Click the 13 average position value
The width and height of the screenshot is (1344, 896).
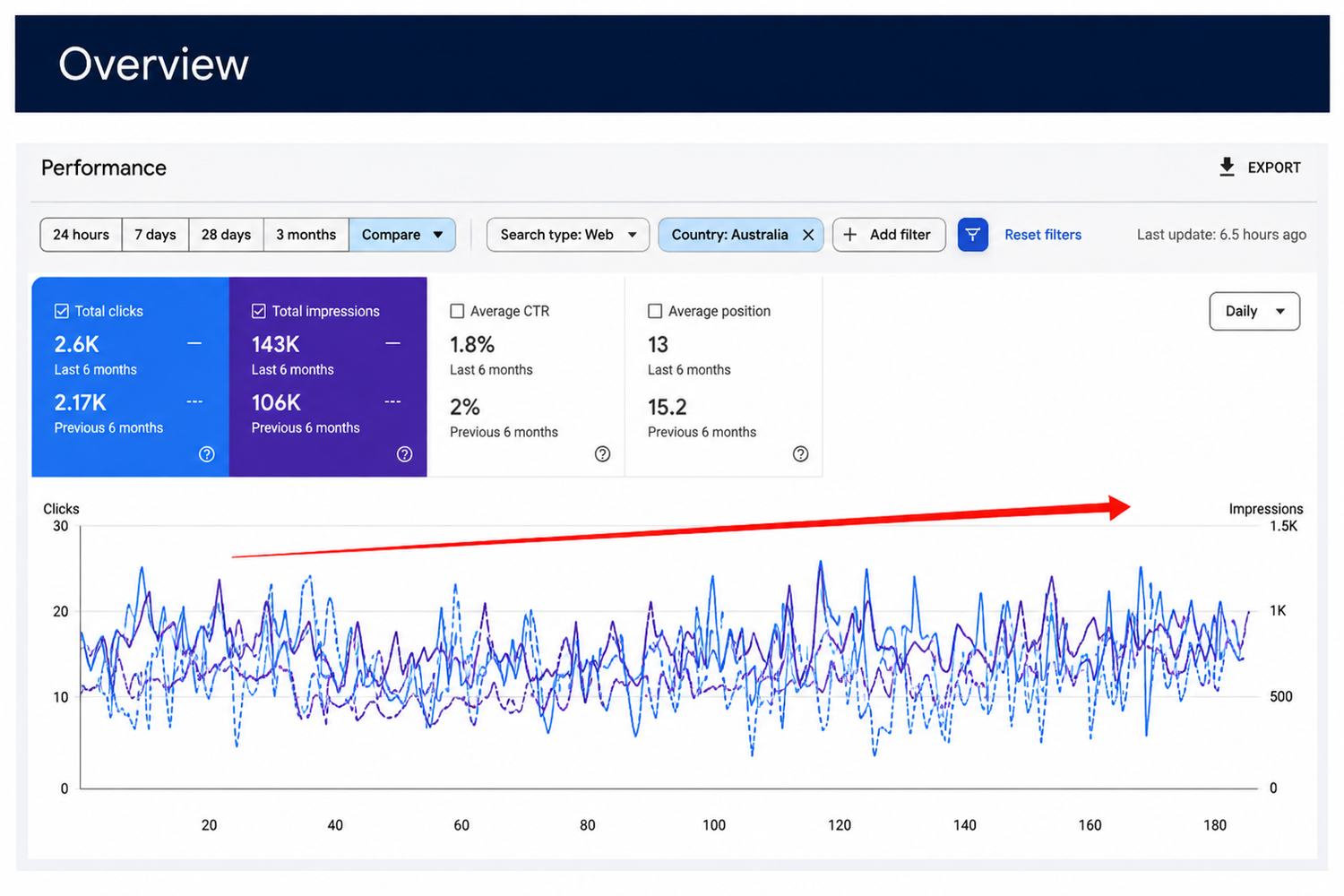(658, 345)
